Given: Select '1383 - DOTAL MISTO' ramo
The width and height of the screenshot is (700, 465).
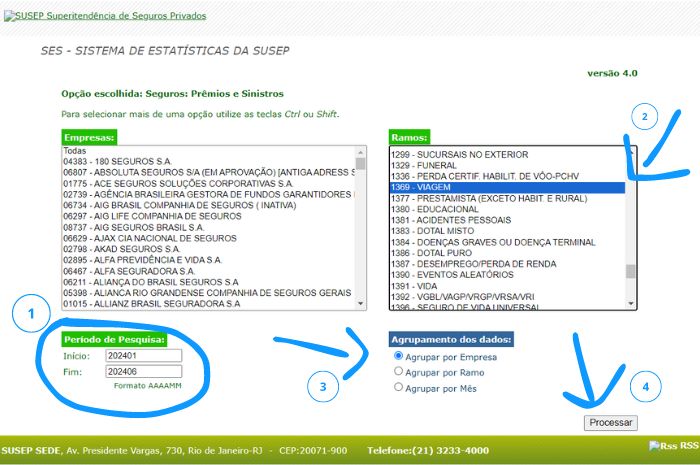Looking at the screenshot, I should [508, 231].
